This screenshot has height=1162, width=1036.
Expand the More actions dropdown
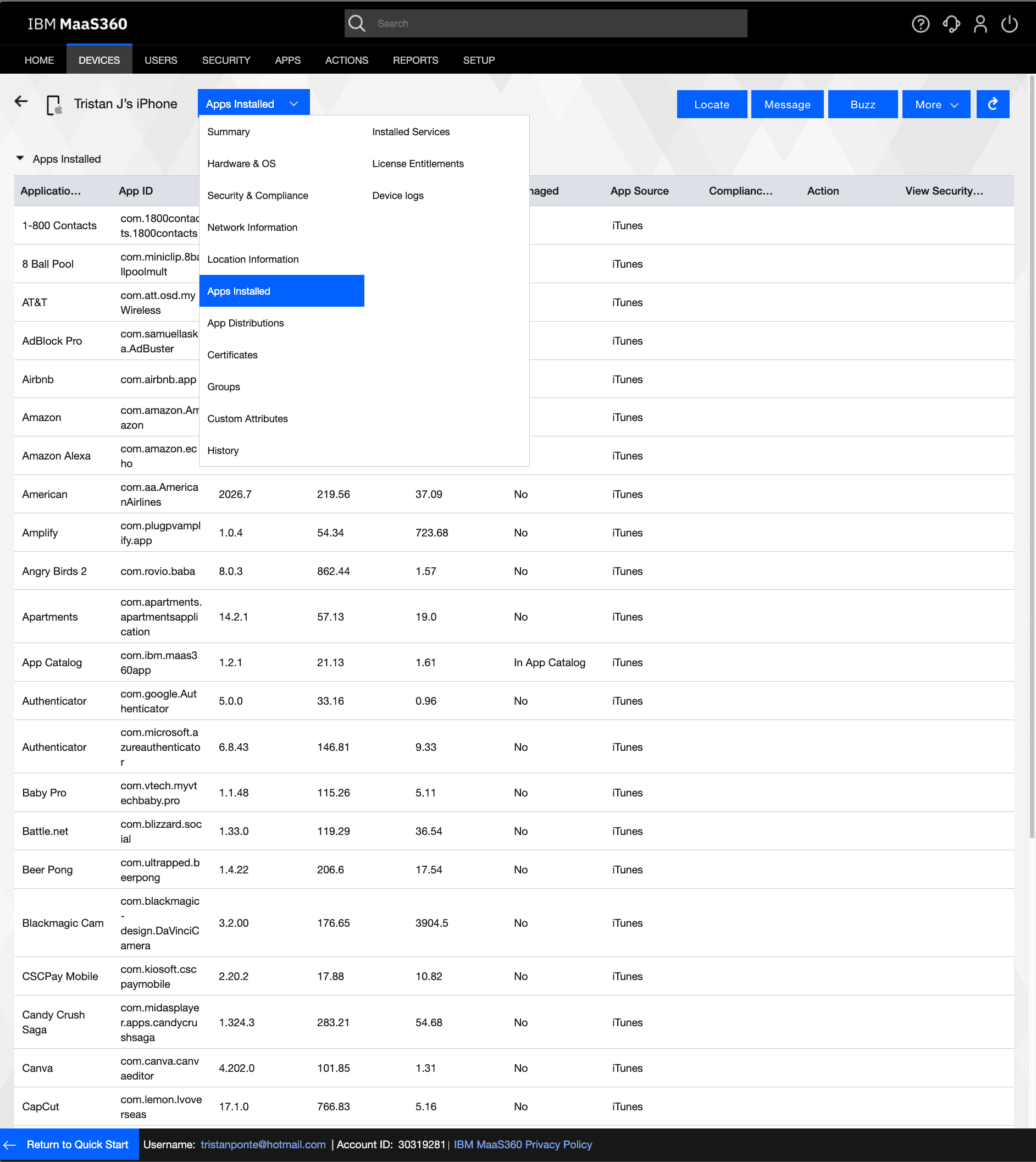click(x=936, y=104)
